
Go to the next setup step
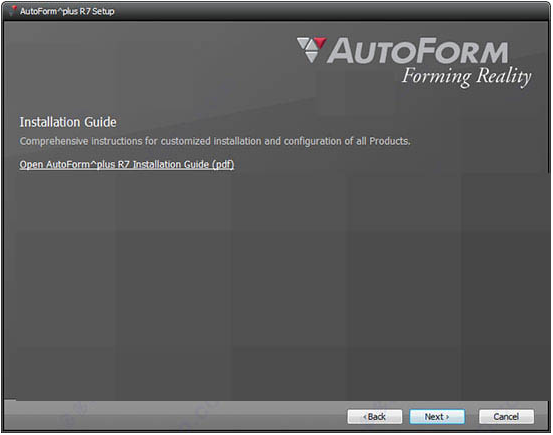[437, 417]
